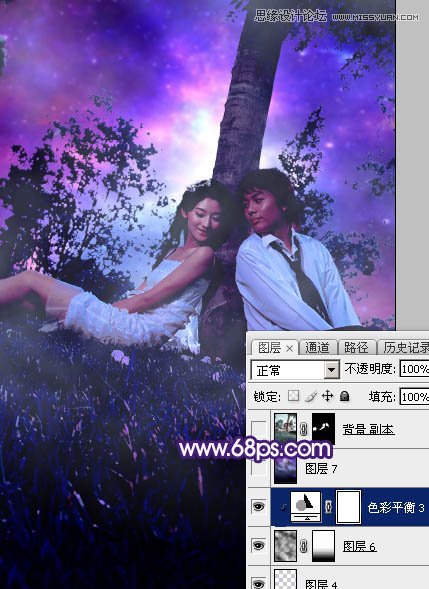The width and height of the screenshot is (429, 589).
Task: Hide the 图层 6 layer
Action: pyautogui.click(x=259, y=545)
